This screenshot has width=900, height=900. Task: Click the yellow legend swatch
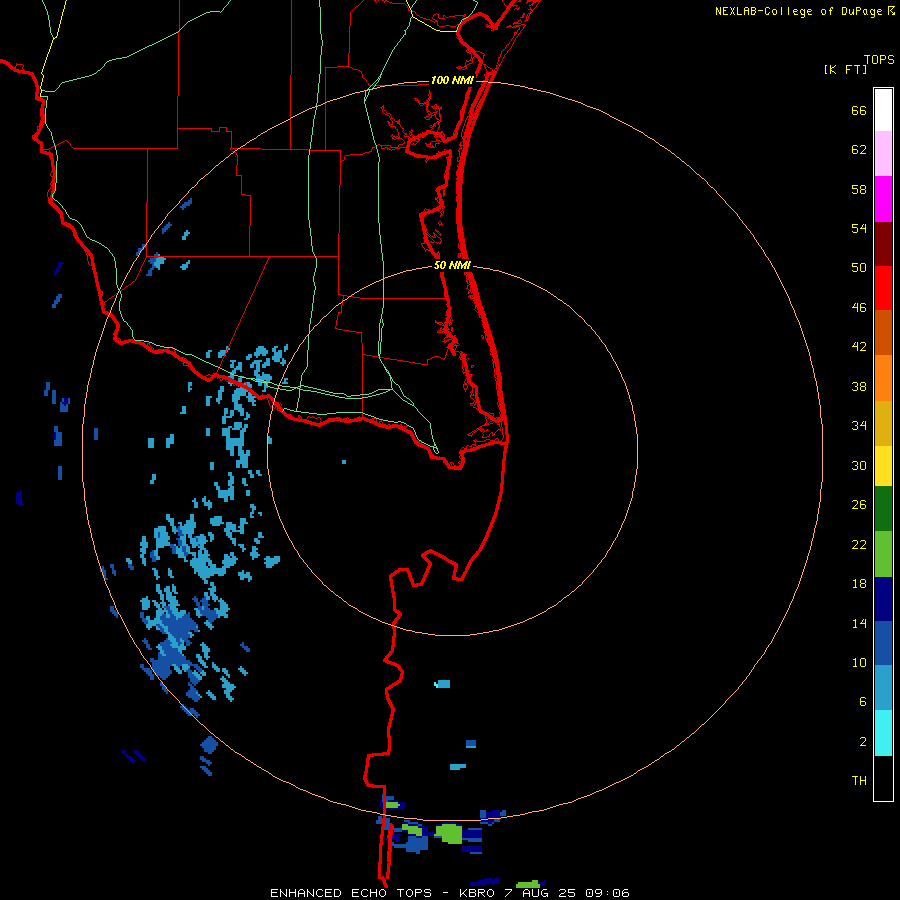click(883, 466)
